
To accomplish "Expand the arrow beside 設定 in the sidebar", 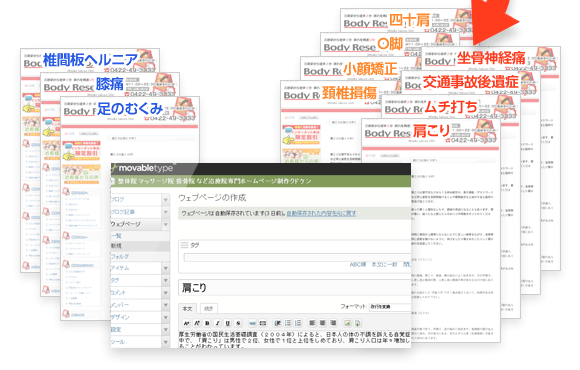I will point(166,330).
